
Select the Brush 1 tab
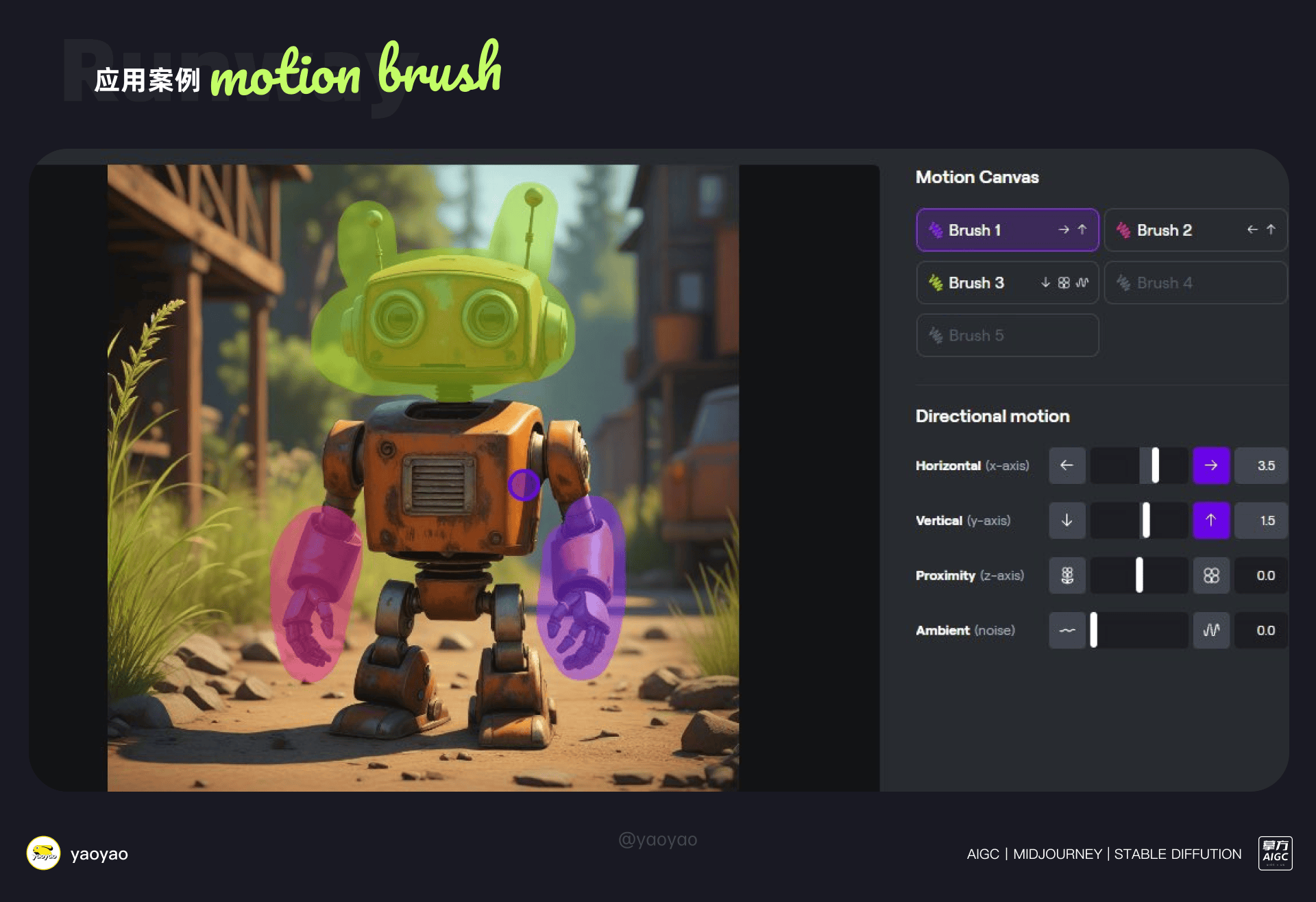[1008, 230]
